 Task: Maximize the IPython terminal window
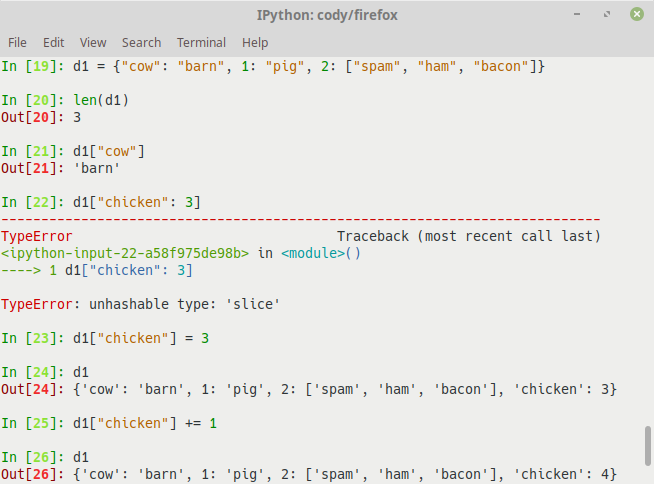click(x=607, y=14)
